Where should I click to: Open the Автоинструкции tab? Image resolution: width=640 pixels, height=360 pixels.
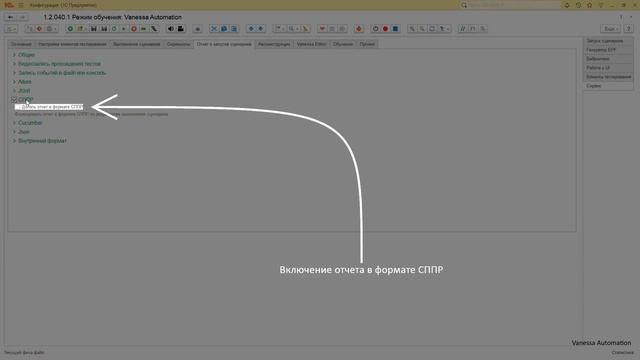click(x=274, y=44)
